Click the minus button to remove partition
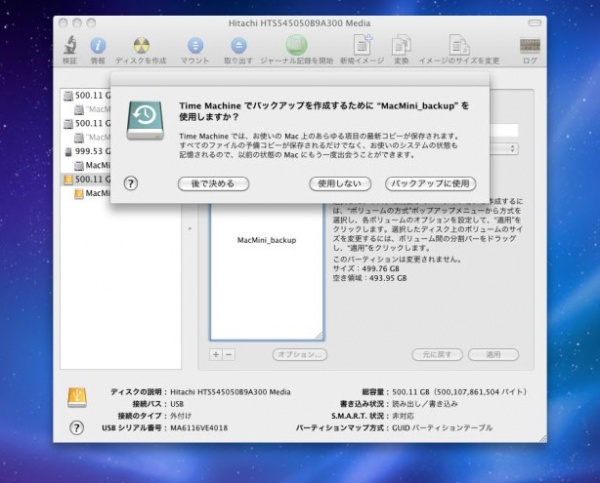Image resolution: width=600 pixels, height=483 pixels. point(229,354)
